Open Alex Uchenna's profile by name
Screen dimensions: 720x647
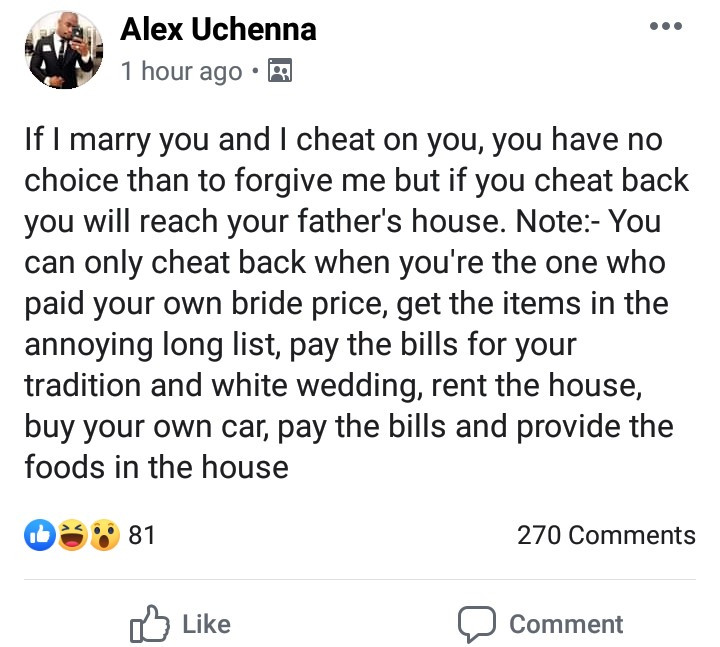218,30
